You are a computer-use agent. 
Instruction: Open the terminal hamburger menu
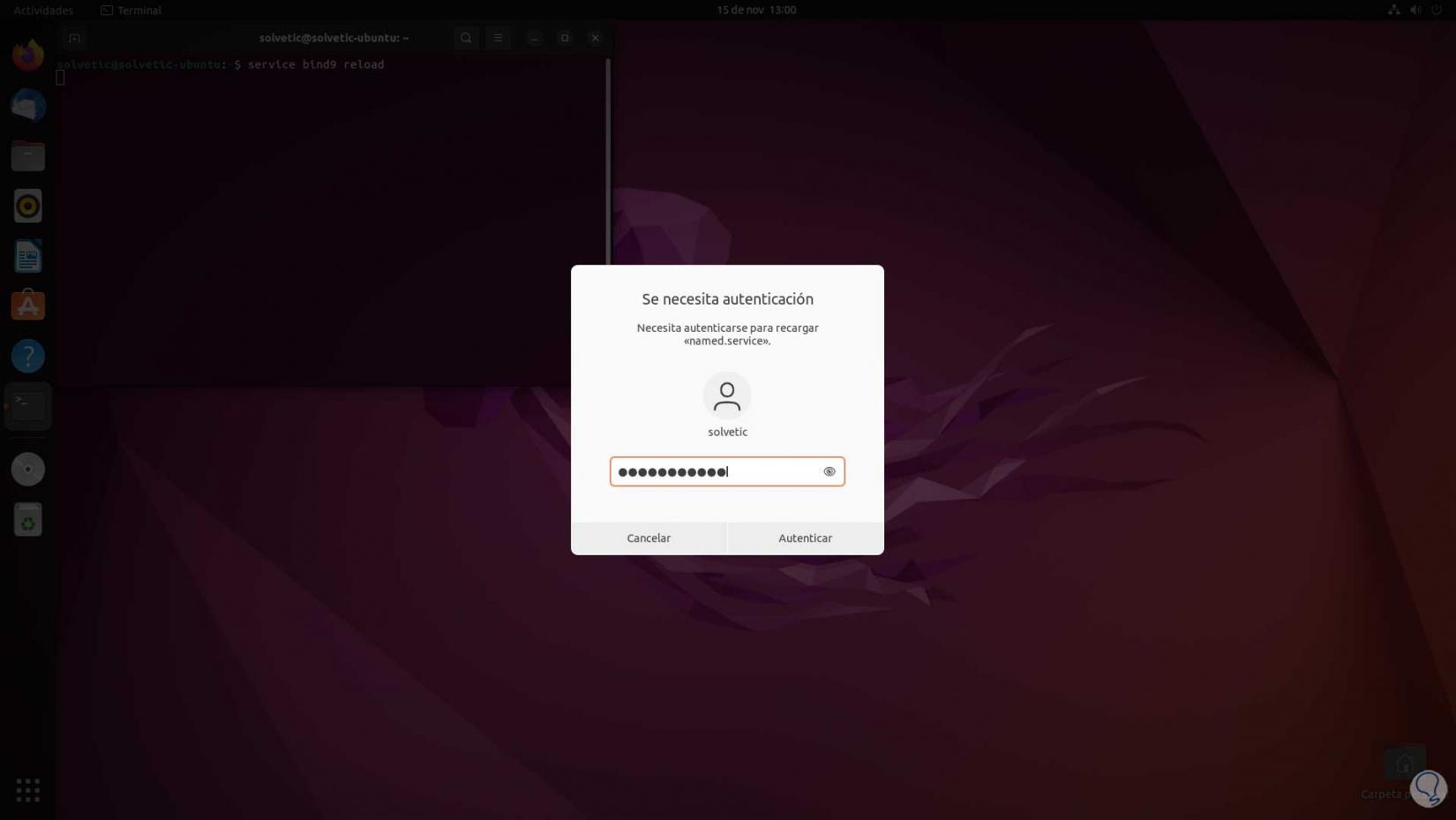point(498,38)
